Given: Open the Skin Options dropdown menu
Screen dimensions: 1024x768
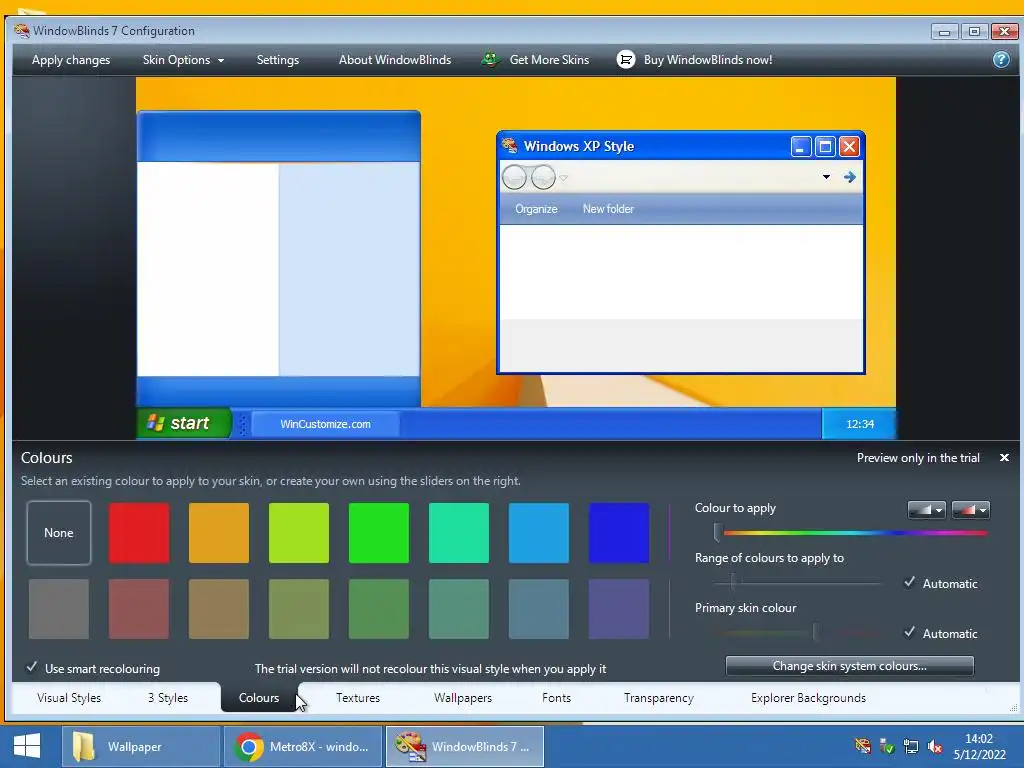Looking at the screenshot, I should point(184,60).
